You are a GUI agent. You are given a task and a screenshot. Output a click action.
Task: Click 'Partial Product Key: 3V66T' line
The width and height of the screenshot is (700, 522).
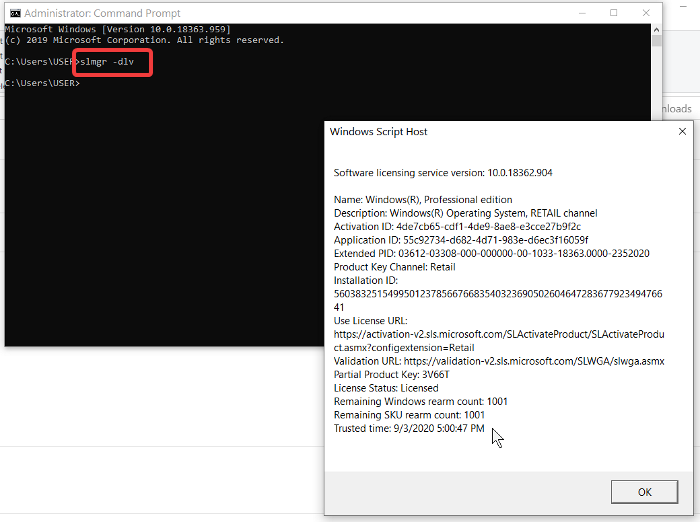point(391,374)
